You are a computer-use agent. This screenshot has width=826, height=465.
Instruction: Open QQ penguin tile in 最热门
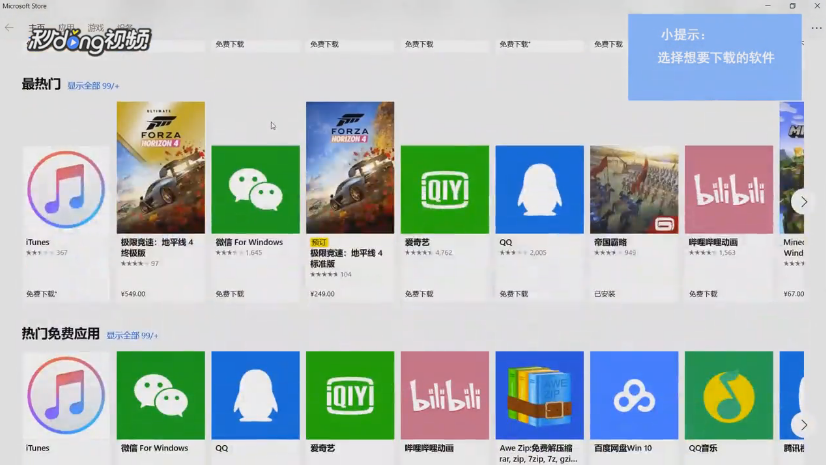click(539, 190)
